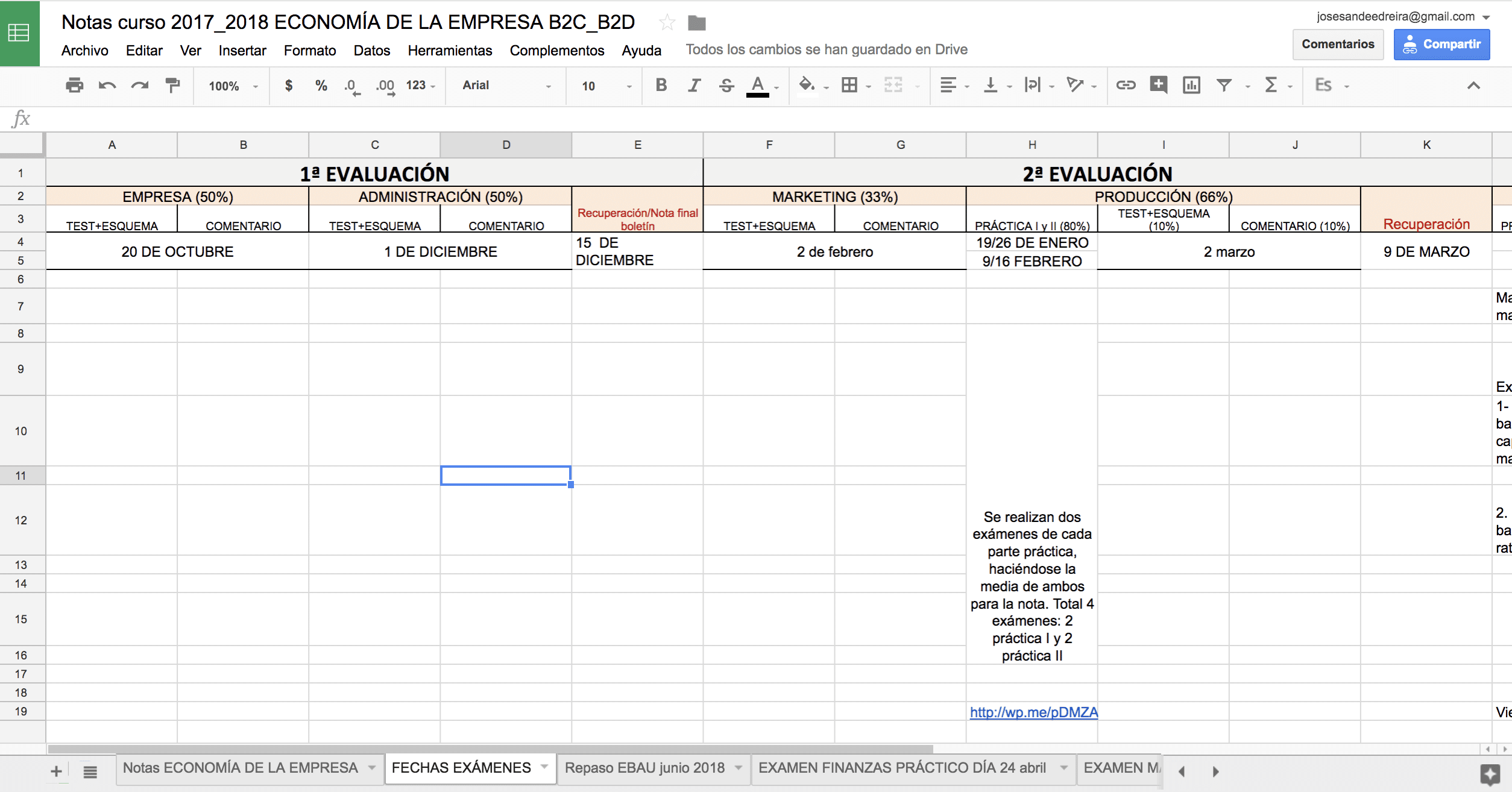Open the Arial font dropdown
This screenshot has width=1512, height=792.
click(x=506, y=86)
